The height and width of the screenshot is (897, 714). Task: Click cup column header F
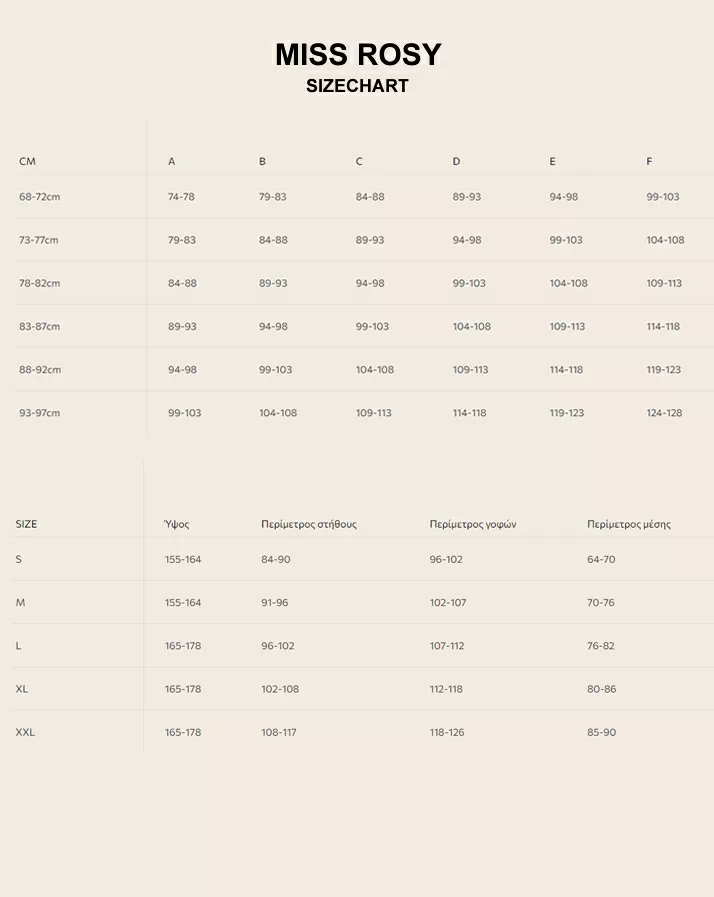(649, 162)
